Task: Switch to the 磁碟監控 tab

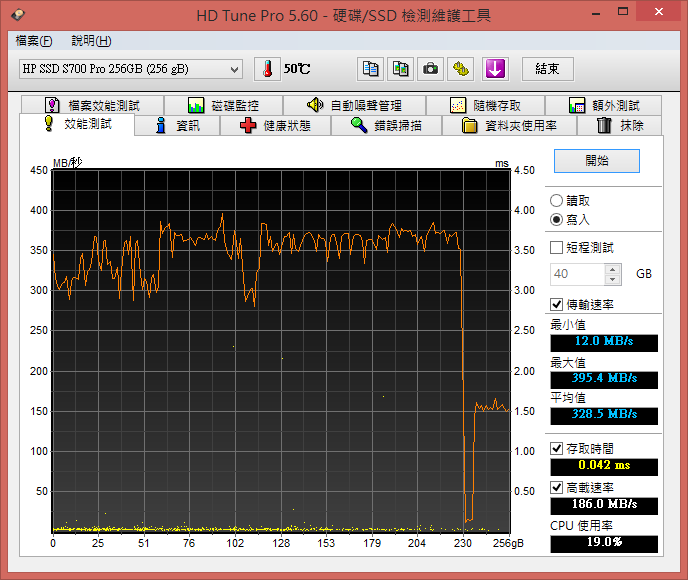Action: pos(223,105)
